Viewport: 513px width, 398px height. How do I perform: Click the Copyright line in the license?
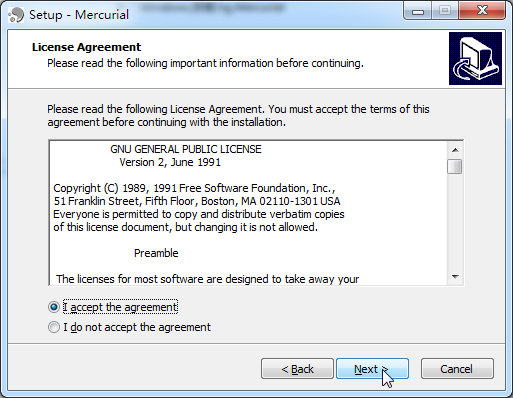coord(194,188)
